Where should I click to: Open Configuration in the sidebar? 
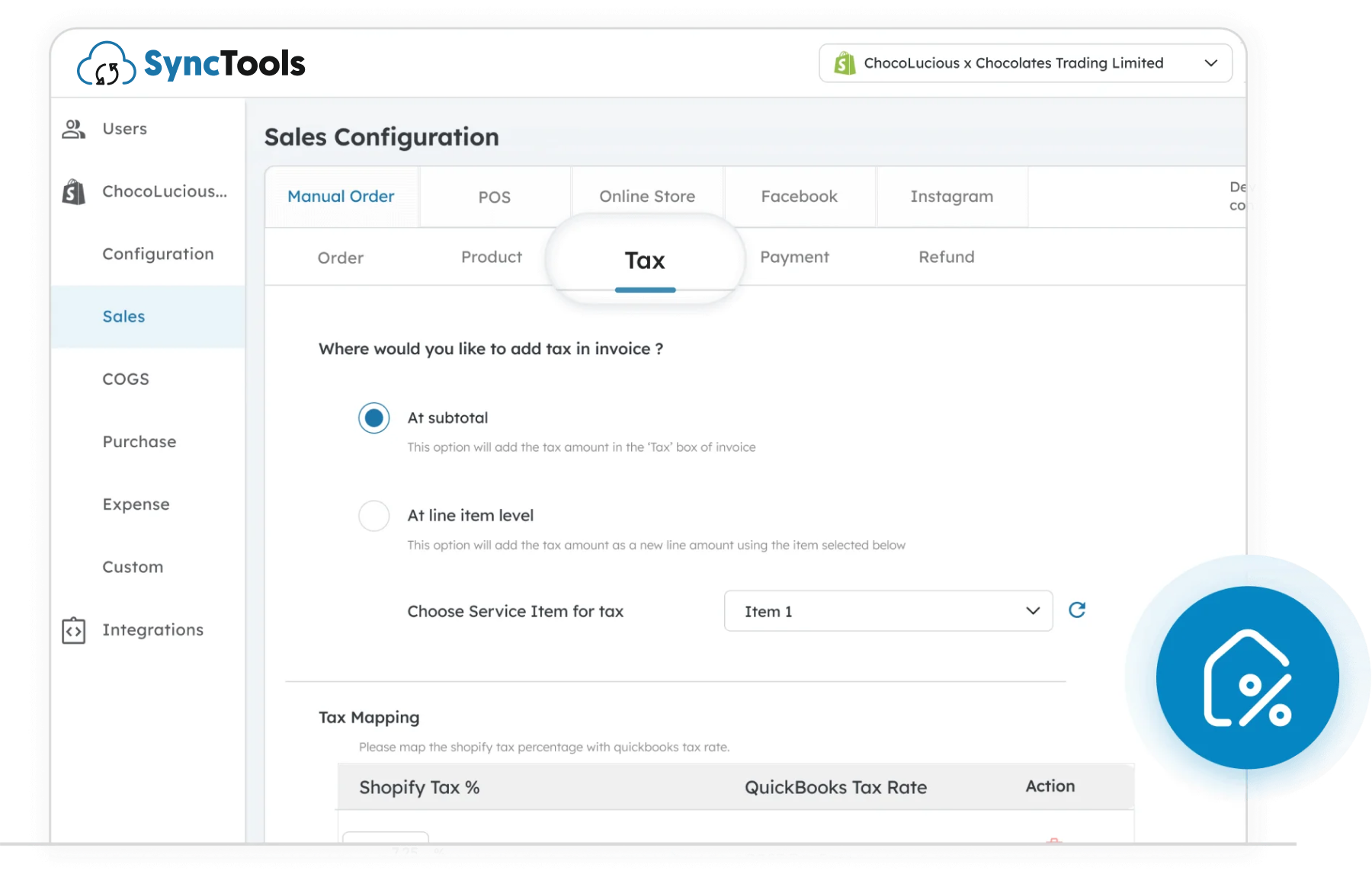point(158,254)
